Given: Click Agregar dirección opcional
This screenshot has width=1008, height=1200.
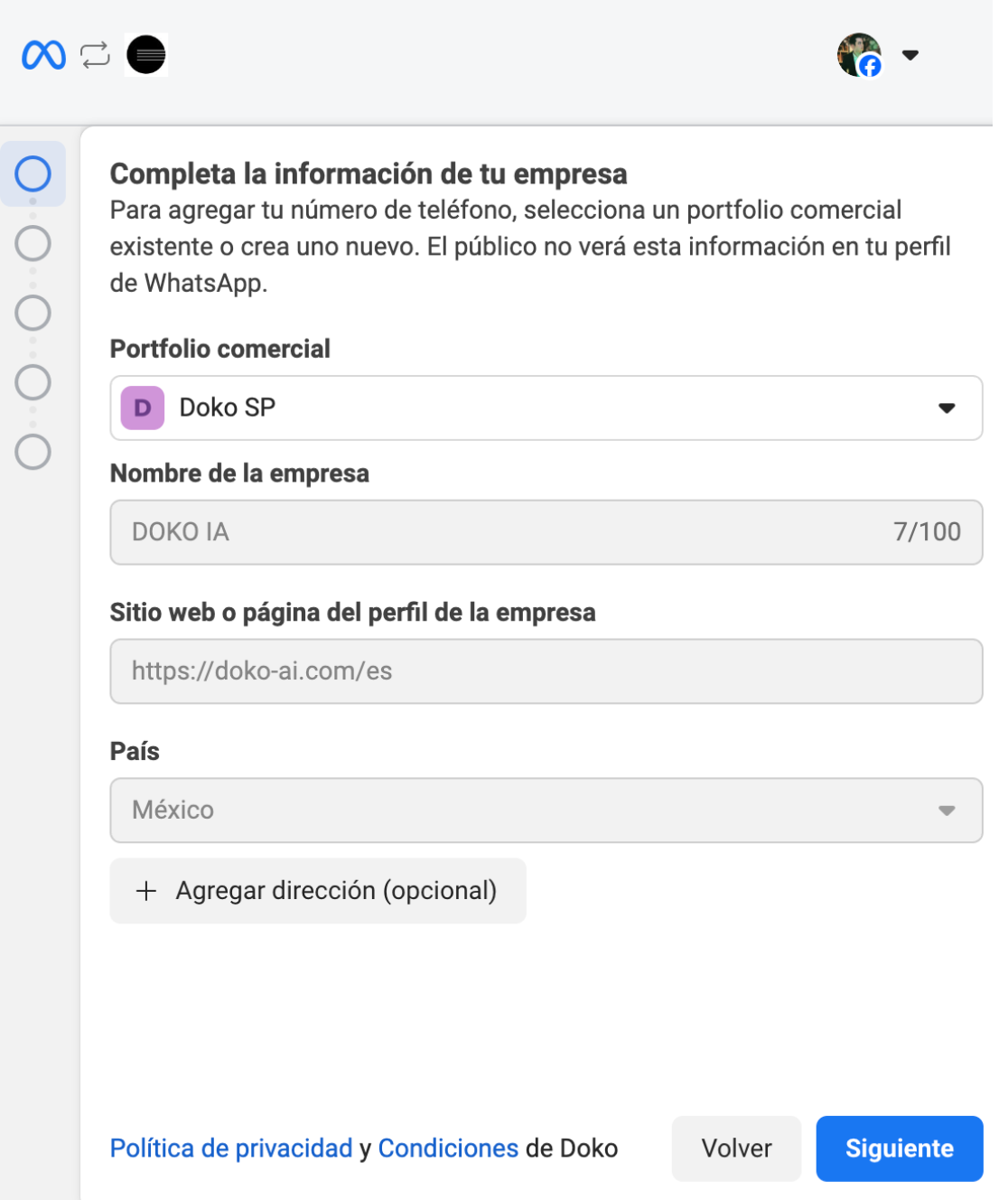Looking at the screenshot, I should pyautogui.click(x=318, y=891).
